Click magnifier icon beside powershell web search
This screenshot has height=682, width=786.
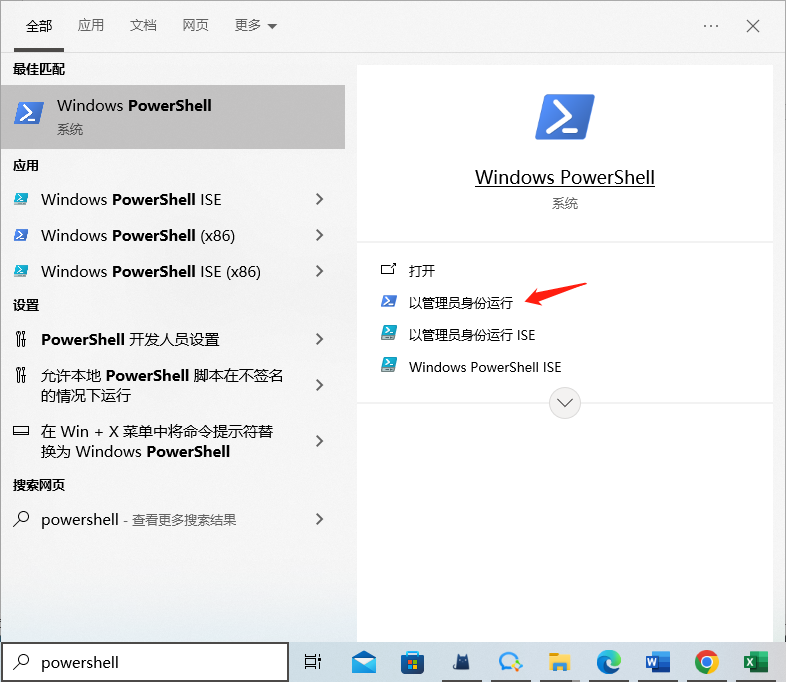pos(21,519)
